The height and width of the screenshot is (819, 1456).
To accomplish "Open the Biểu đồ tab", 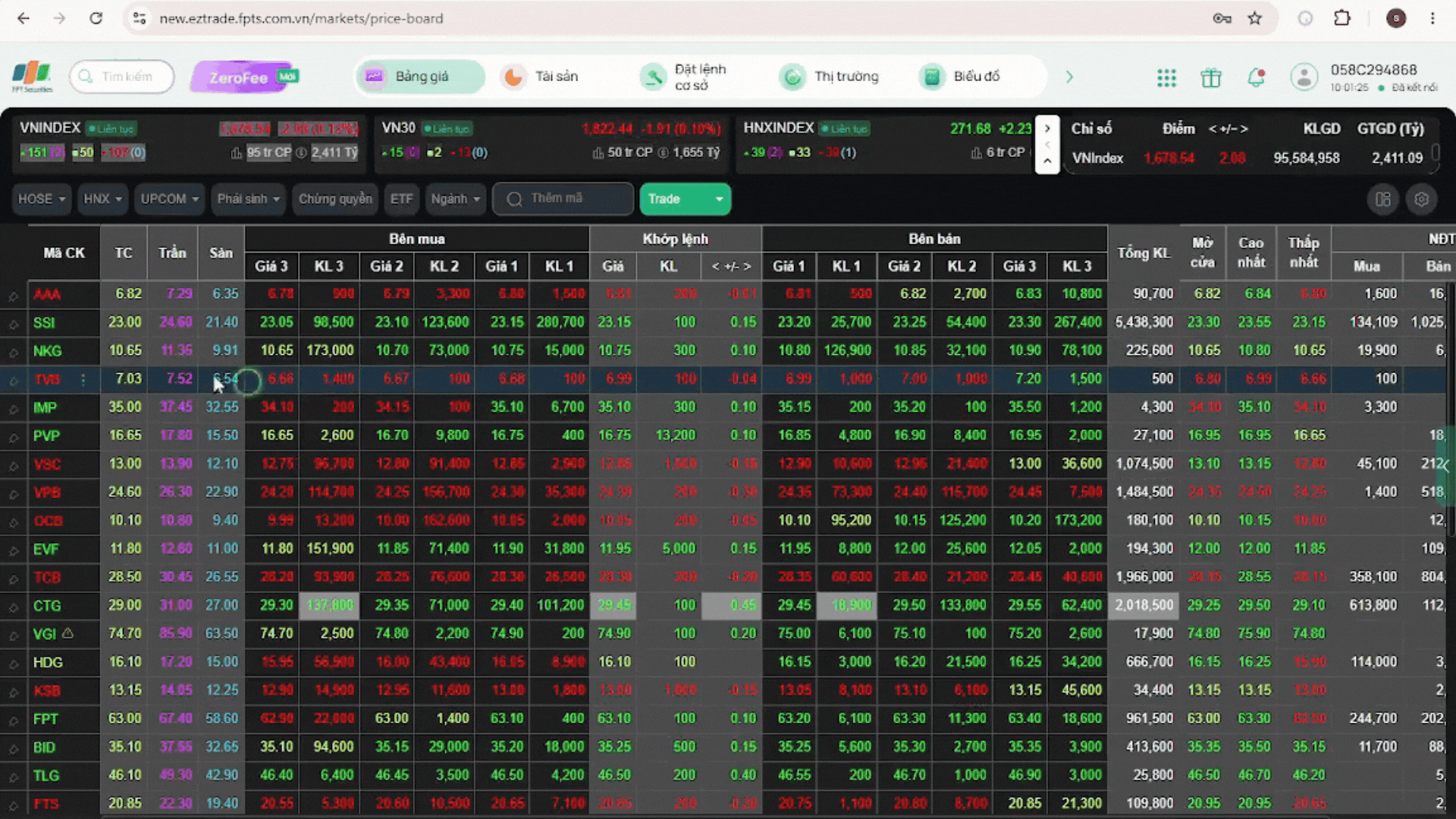I will [962, 77].
